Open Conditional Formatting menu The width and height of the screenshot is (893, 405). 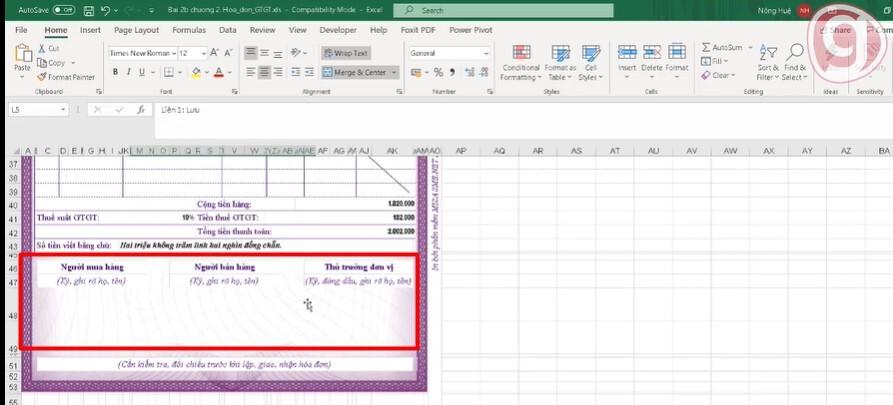[521, 63]
